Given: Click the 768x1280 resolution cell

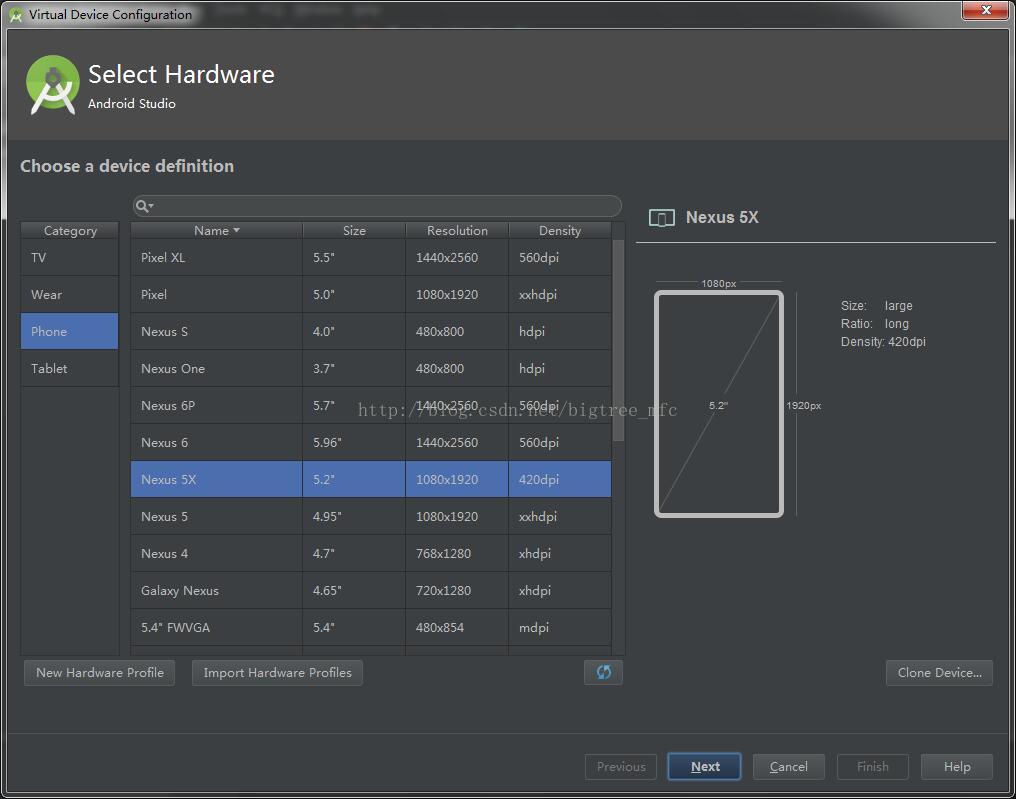Looking at the screenshot, I should (x=457, y=553).
